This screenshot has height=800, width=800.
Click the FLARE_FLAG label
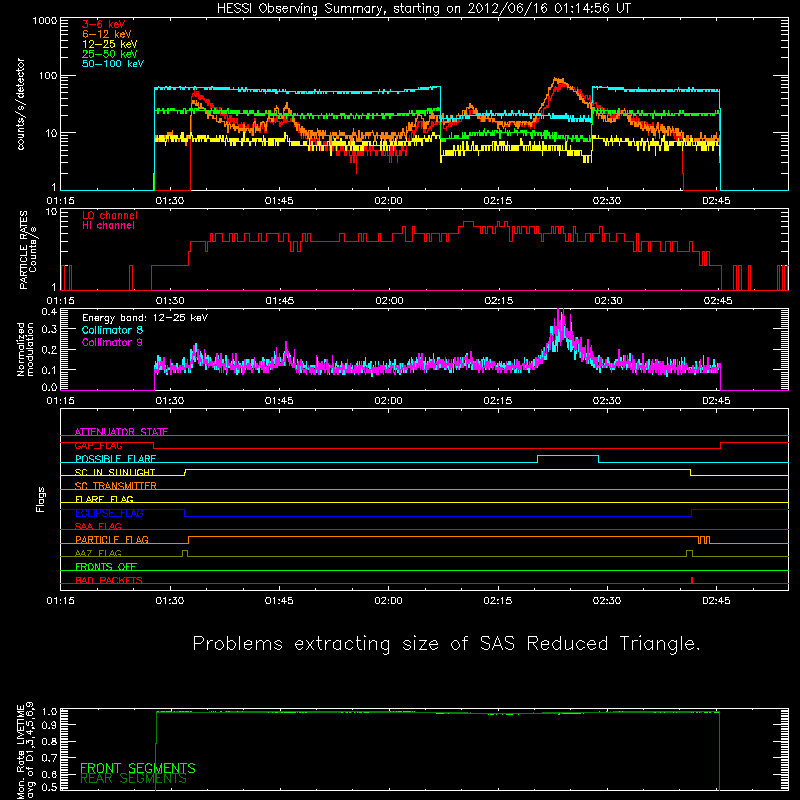point(104,499)
